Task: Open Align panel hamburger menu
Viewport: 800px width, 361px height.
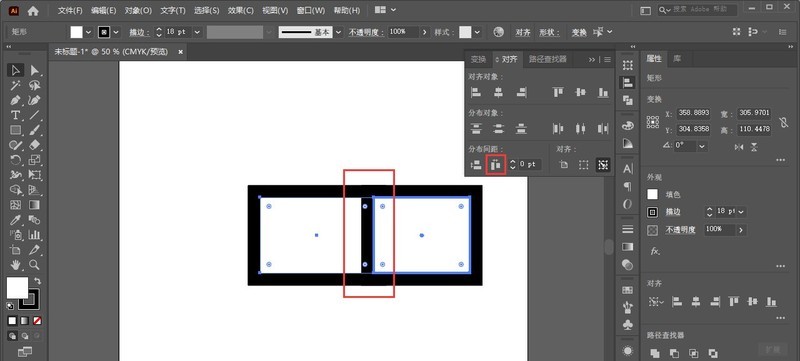Action: click(x=607, y=60)
